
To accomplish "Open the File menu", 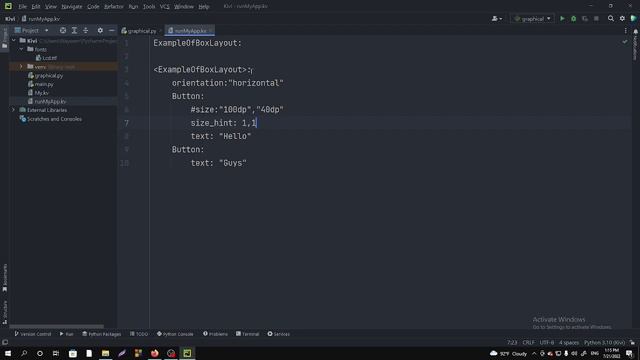I will pyautogui.click(x=22, y=7).
